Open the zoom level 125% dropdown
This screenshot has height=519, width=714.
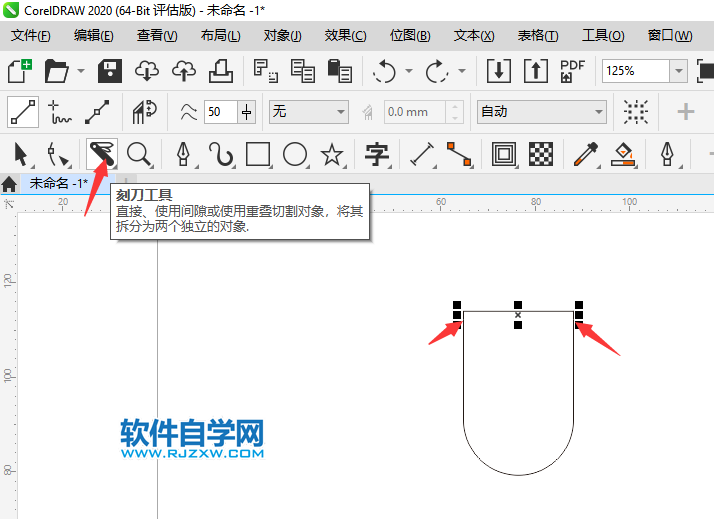(x=679, y=71)
